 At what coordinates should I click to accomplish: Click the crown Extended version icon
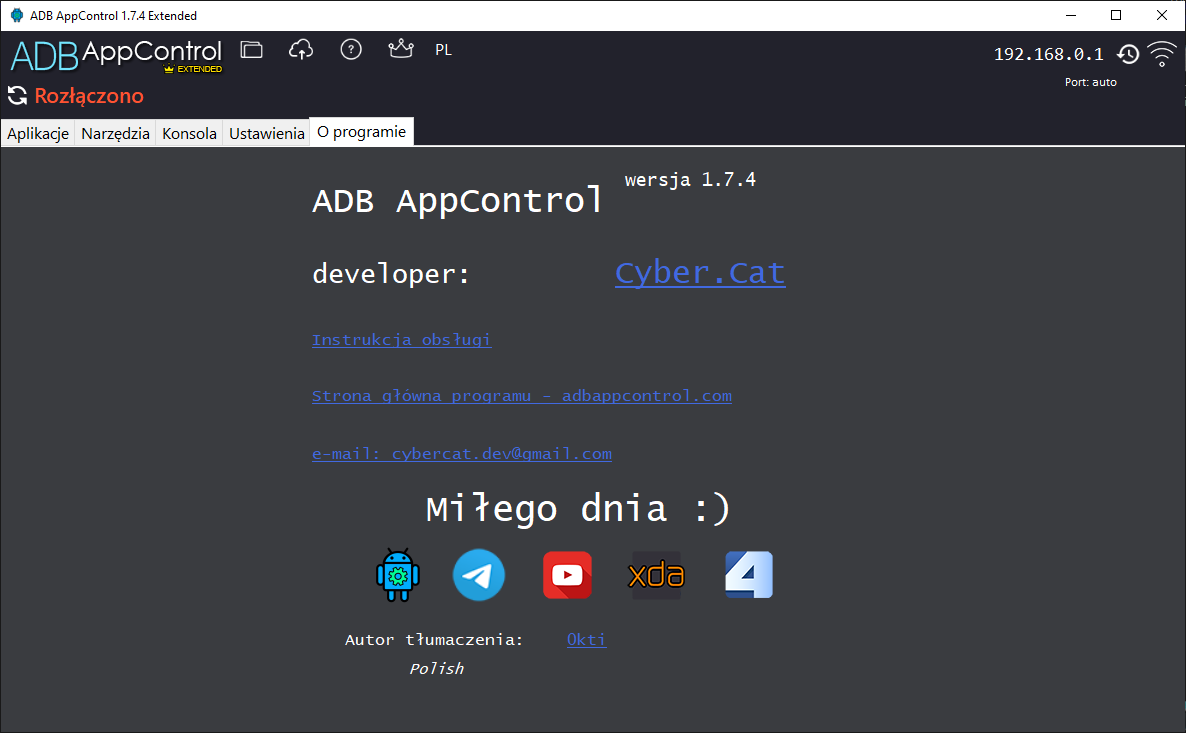401,49
